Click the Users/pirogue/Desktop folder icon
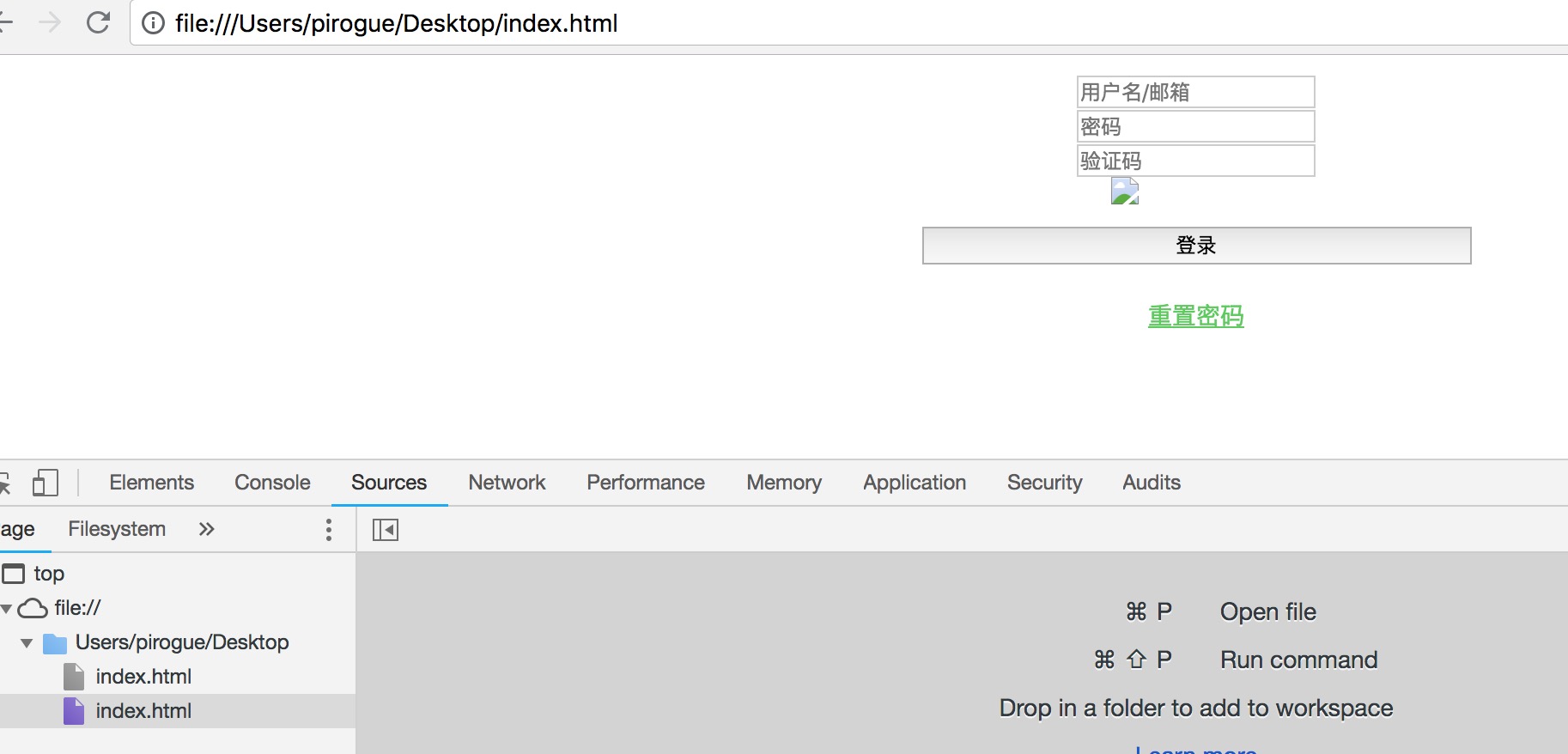 pos(55,643)
